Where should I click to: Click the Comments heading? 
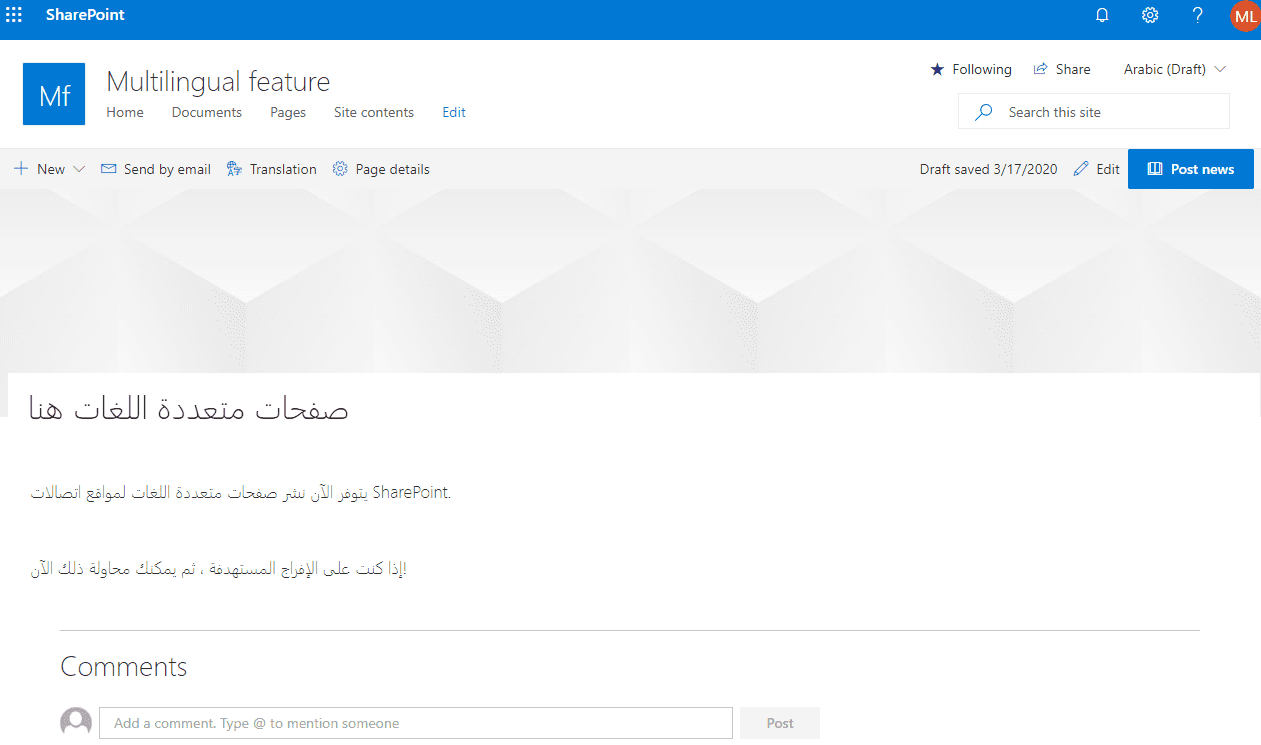tap(124, 667)
